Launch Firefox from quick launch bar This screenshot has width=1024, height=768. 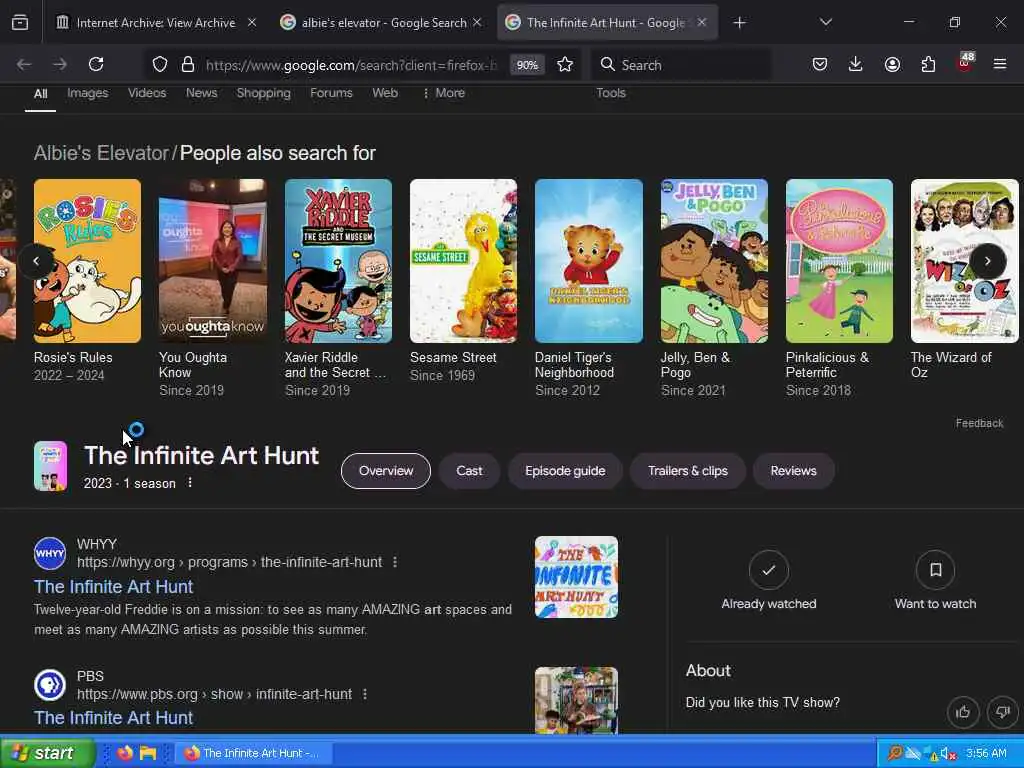tap(124, 753)
